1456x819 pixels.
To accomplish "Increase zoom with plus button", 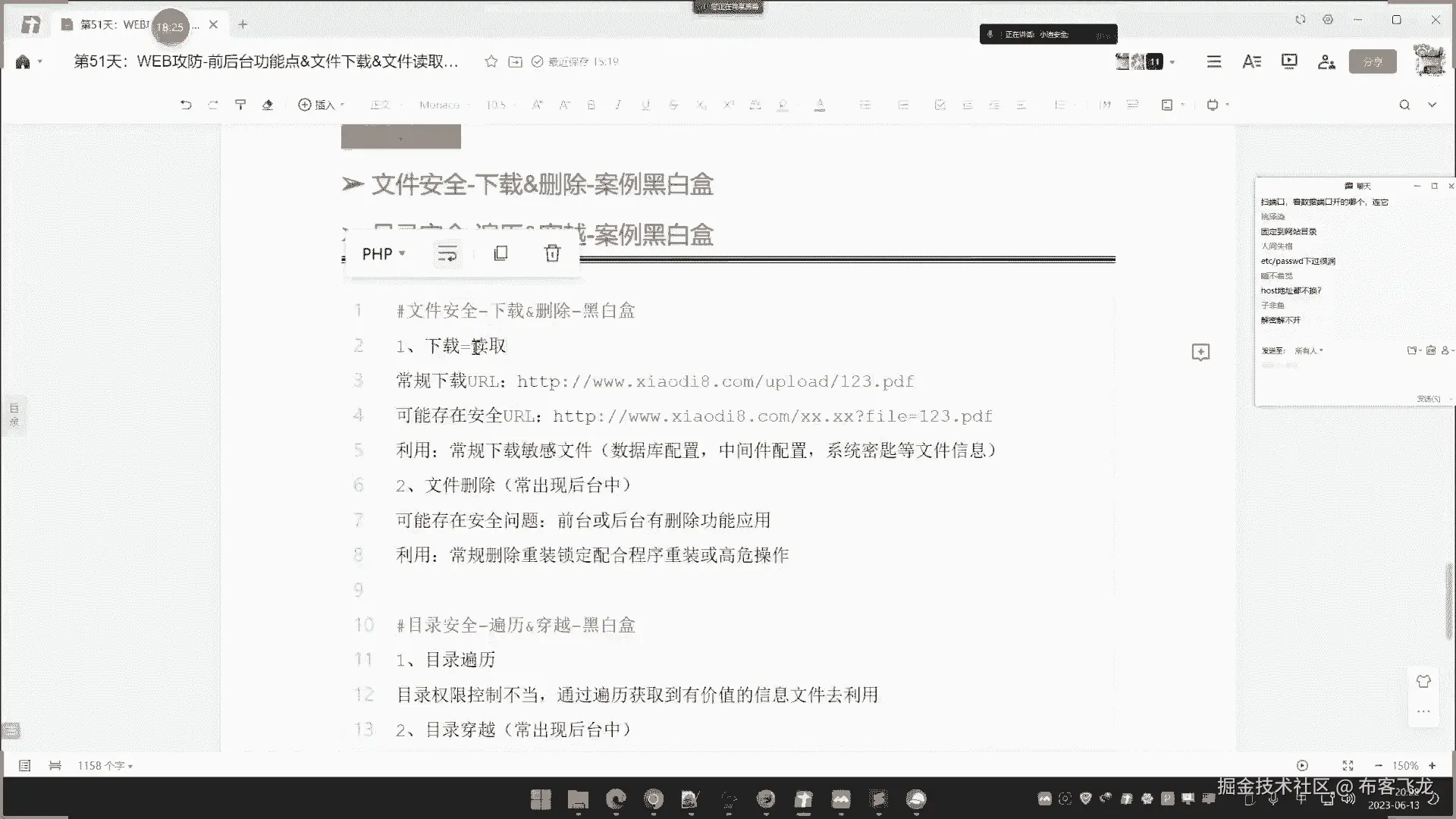I will pos(1432,766).
